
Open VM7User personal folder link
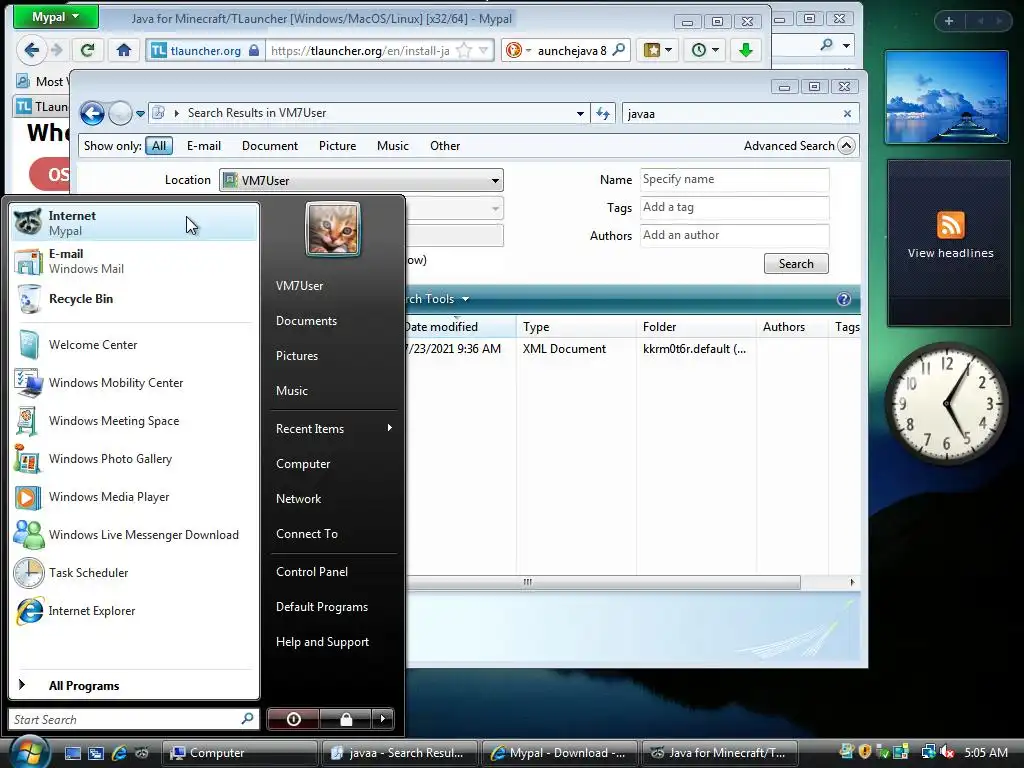click(x=299, y=285)
